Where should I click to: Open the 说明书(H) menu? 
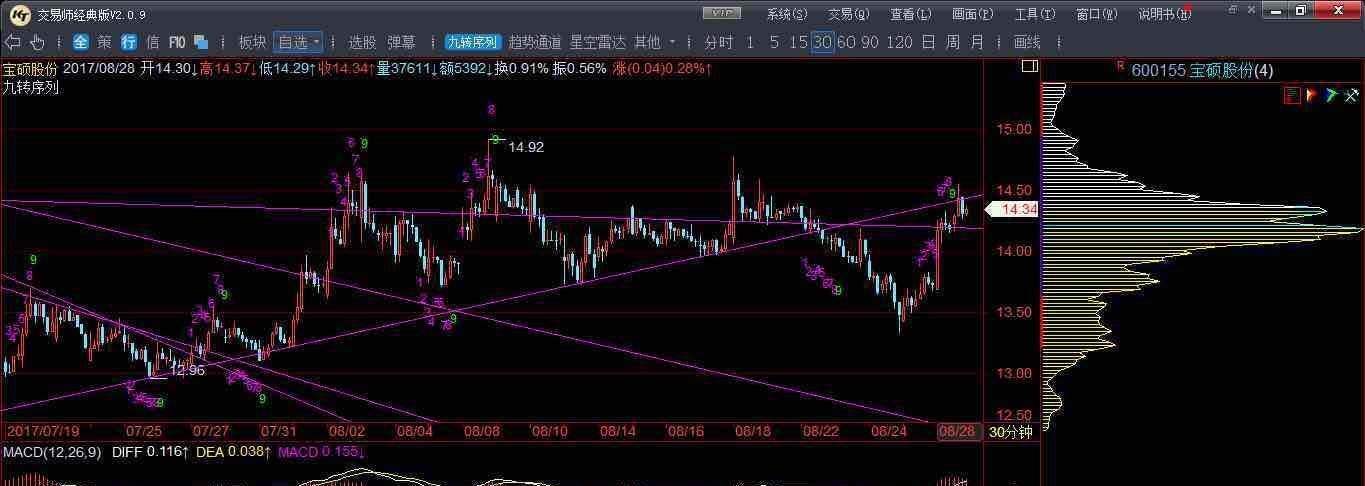click(x=1165, y=14)
